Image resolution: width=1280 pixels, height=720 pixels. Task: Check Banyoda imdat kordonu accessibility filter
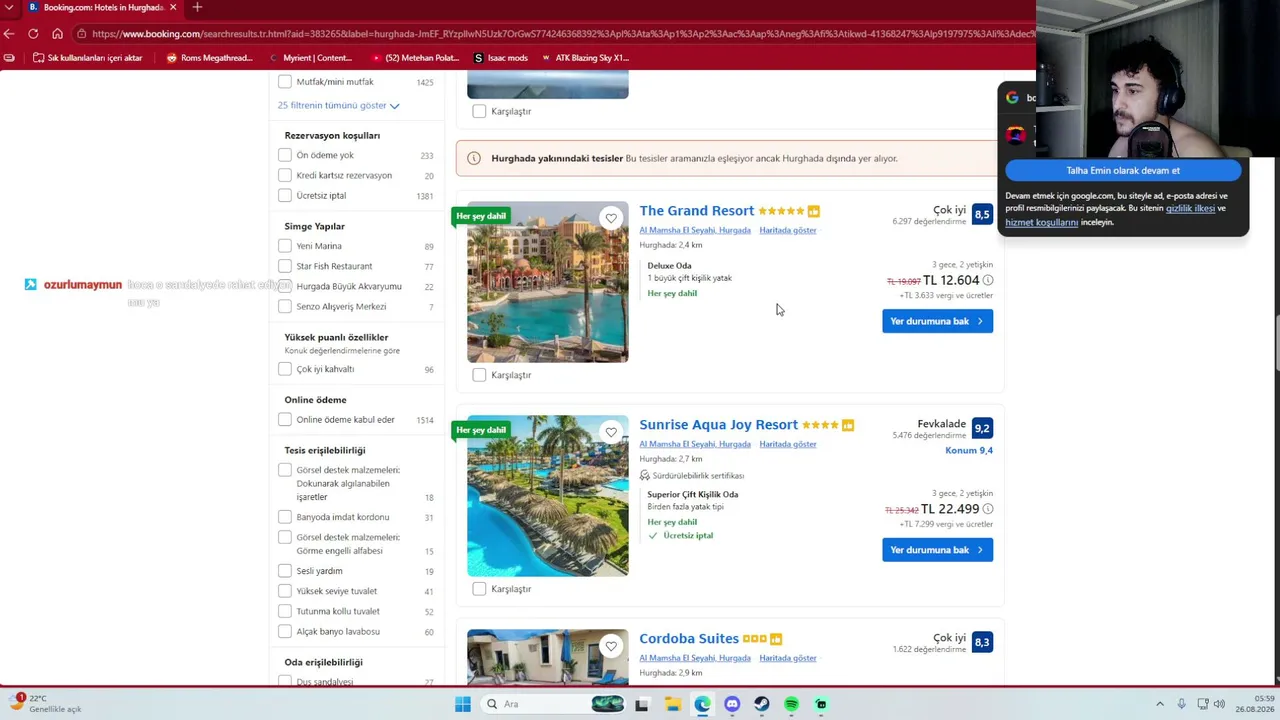click(285, 517)
